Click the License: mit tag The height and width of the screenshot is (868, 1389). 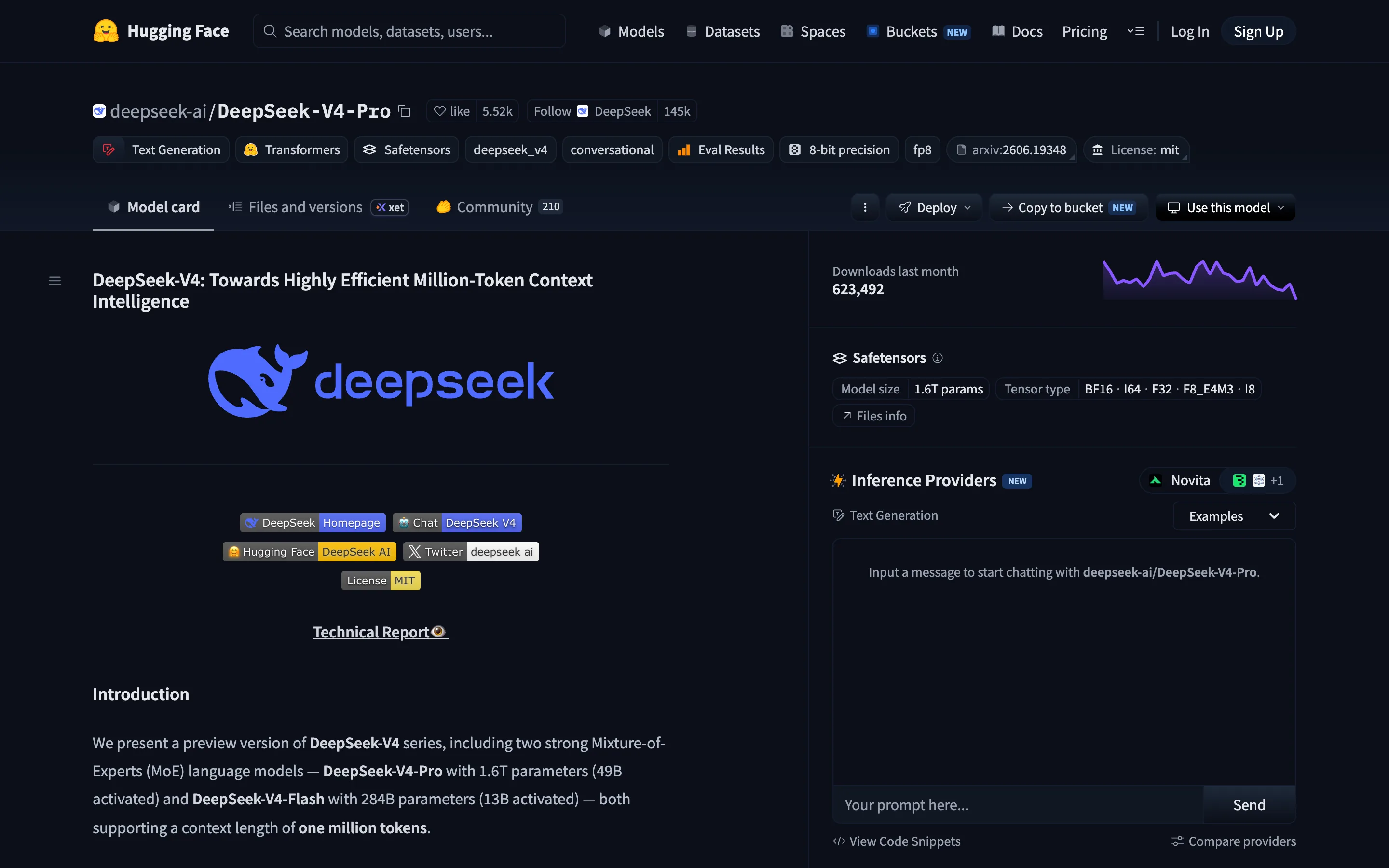tap(1136, 150)
